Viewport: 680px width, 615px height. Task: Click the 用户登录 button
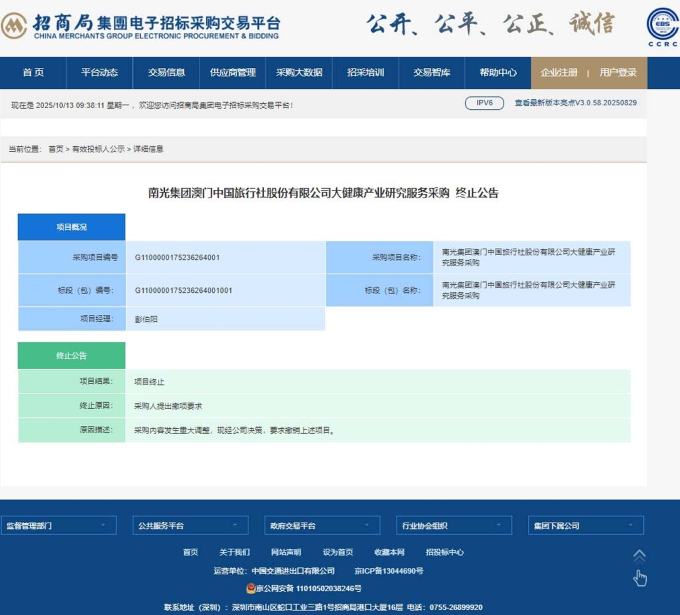coord(618,72)
